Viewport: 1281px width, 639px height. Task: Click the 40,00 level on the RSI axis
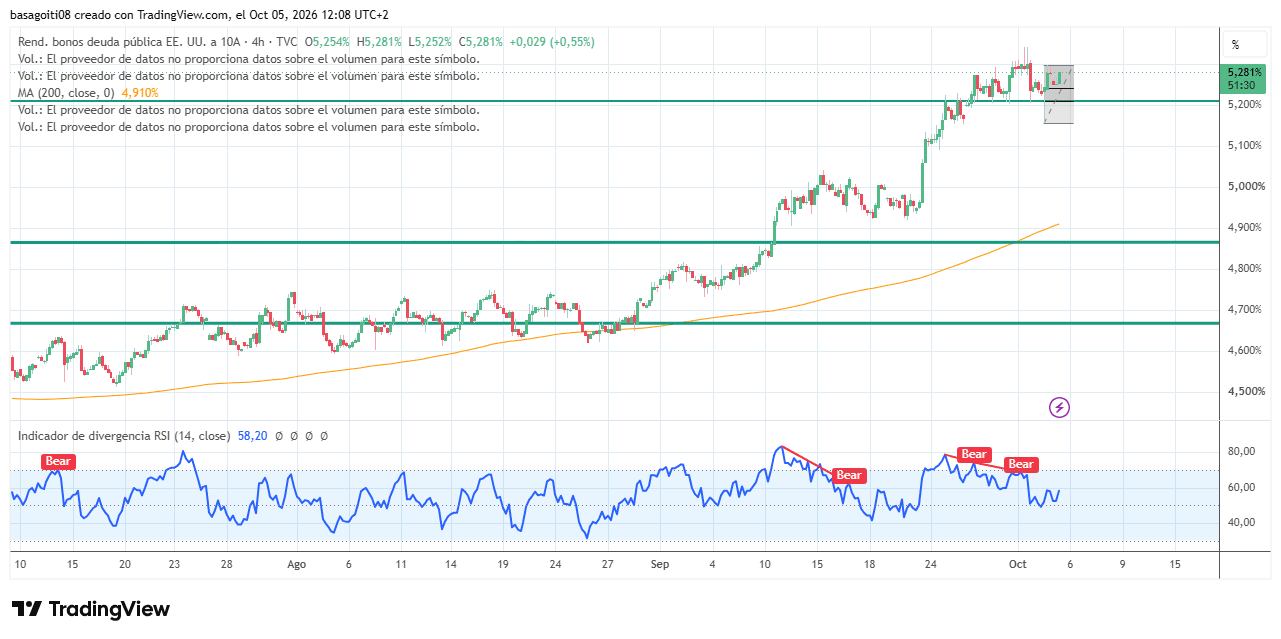click(x=1242, y=522)
